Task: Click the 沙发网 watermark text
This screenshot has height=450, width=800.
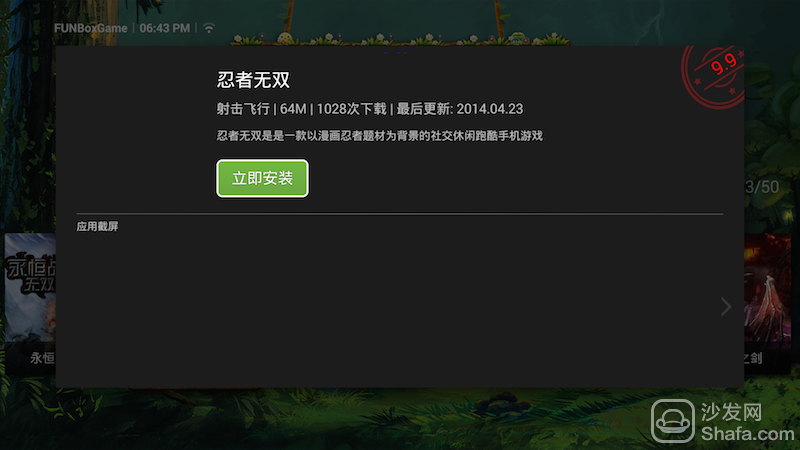Action: coord(731,412)
